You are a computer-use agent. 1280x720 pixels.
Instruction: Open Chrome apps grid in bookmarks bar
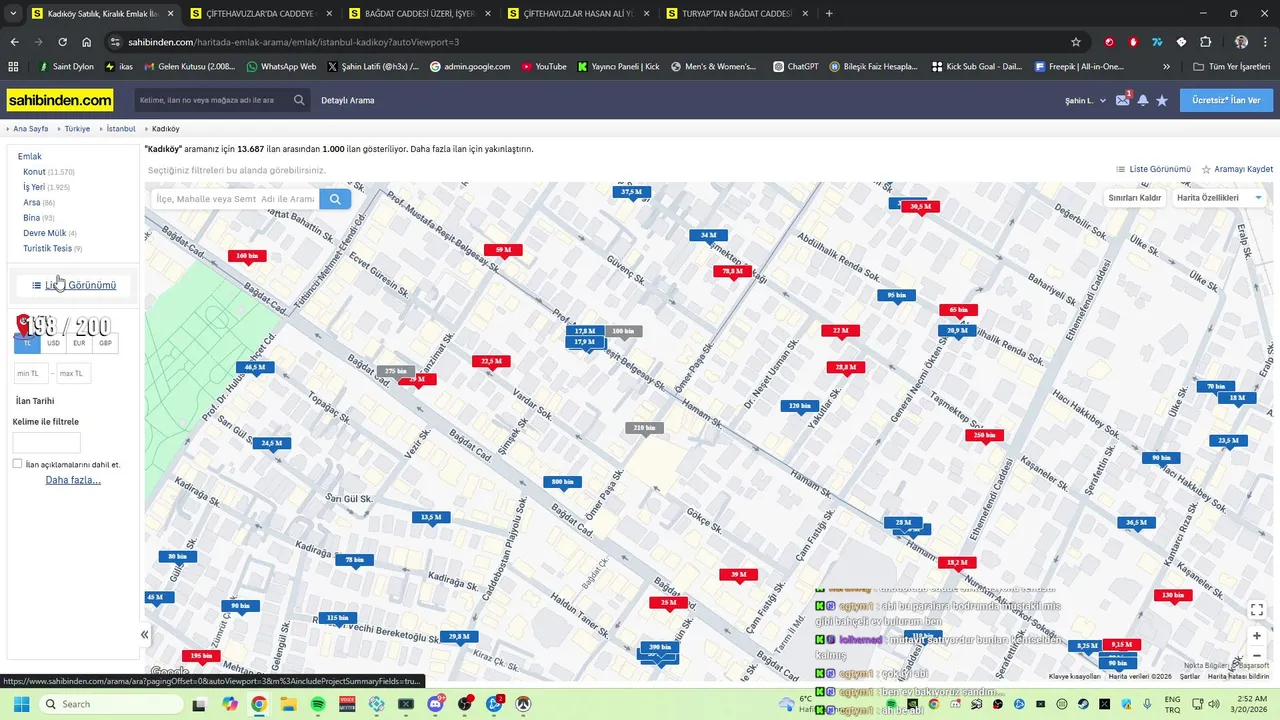(x=13, y=66)
